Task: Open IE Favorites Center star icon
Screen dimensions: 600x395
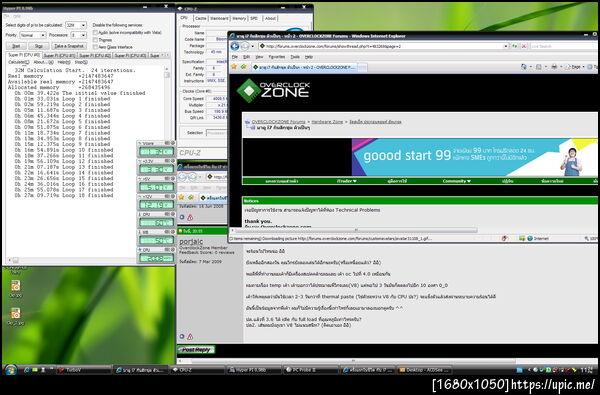Action: point(234,67)
